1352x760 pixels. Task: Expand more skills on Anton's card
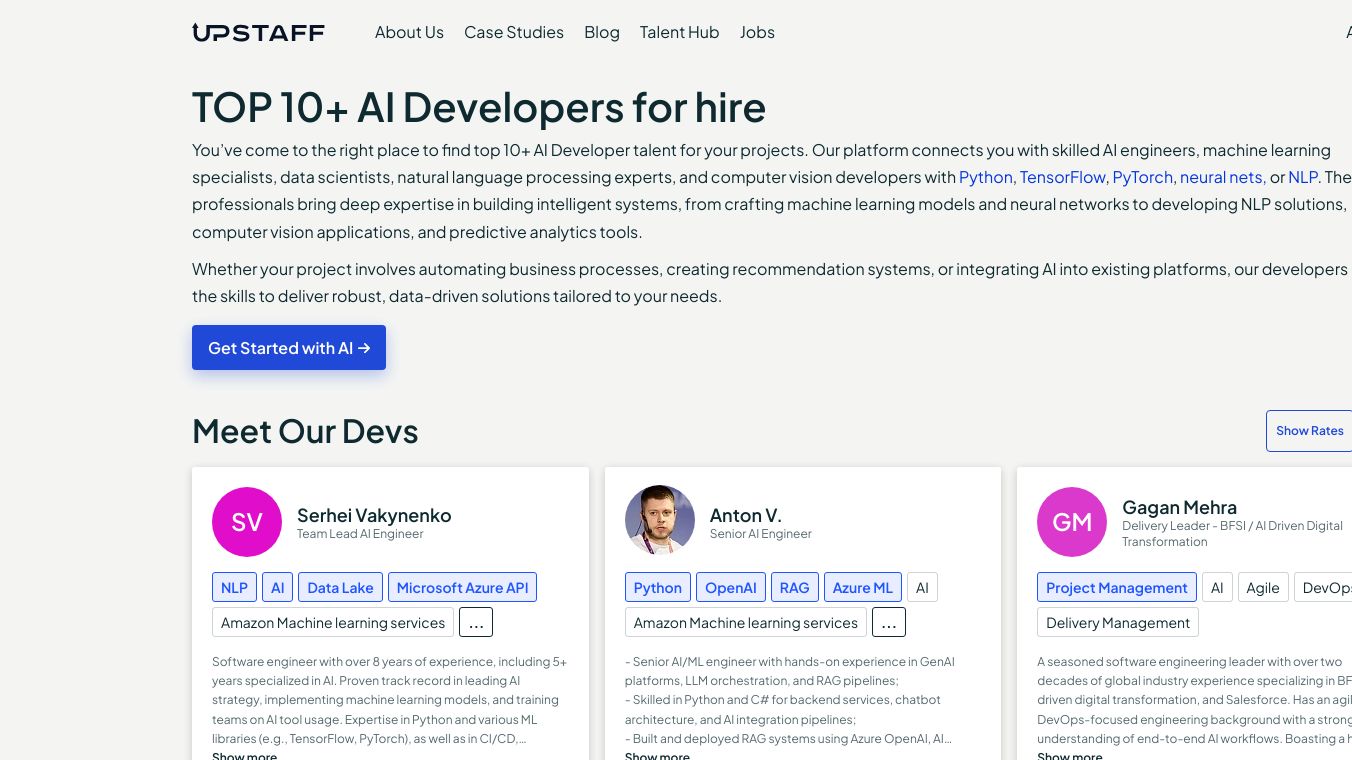pyautogui.click(x=889, y=622)
